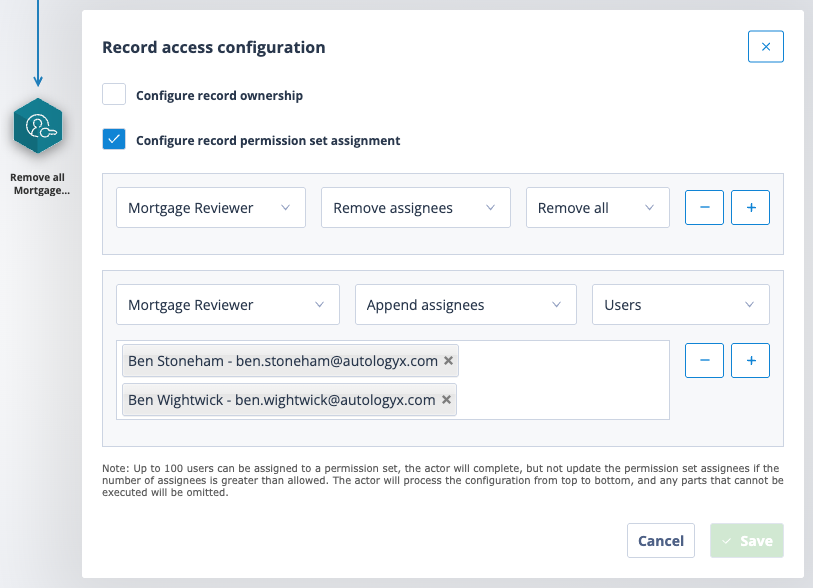Click the minus button beside the users list
This screenshot has width=813, height=588.
tap(704, 360)
